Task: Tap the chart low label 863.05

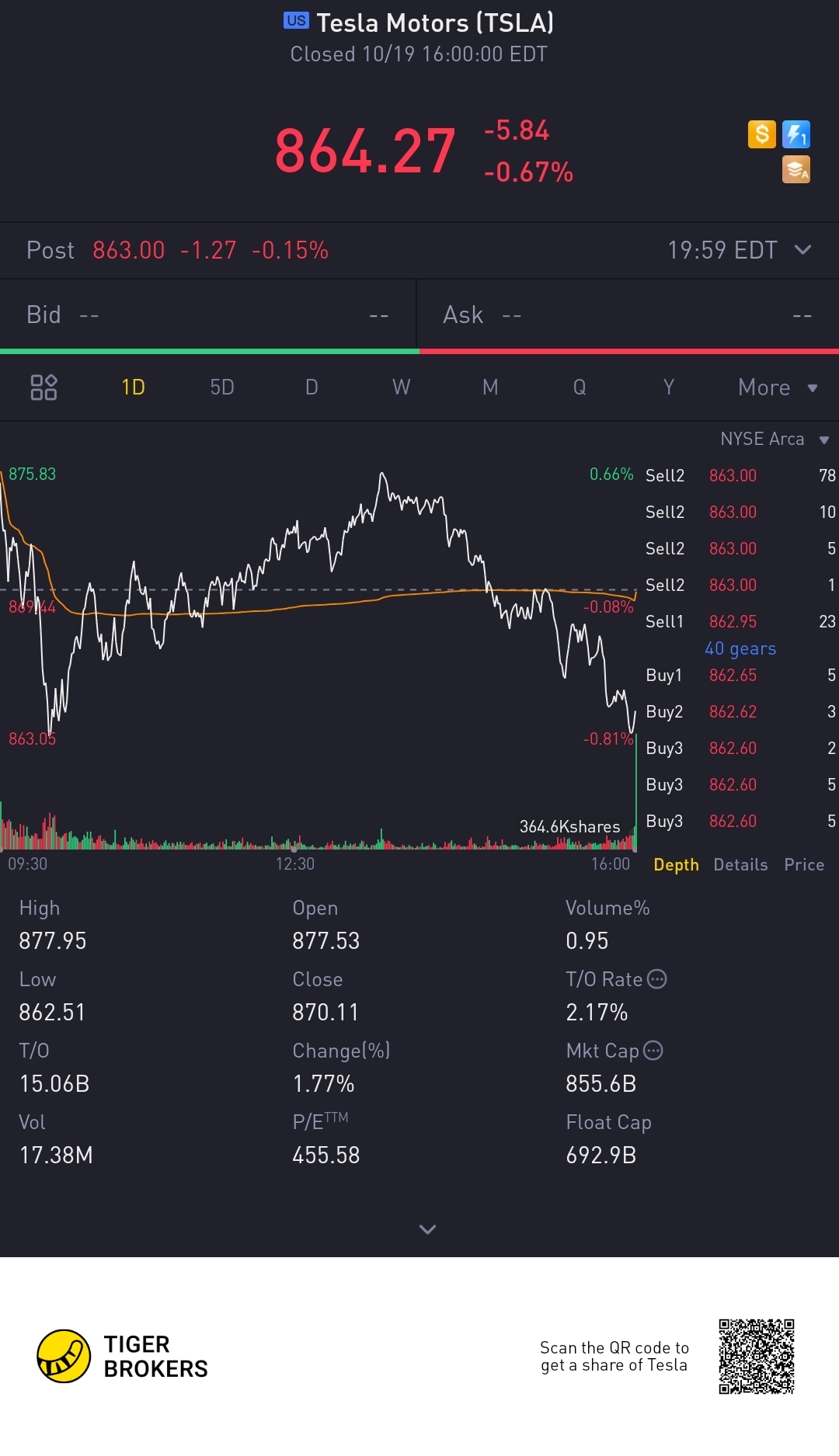Action: click(x=33, y=738)
